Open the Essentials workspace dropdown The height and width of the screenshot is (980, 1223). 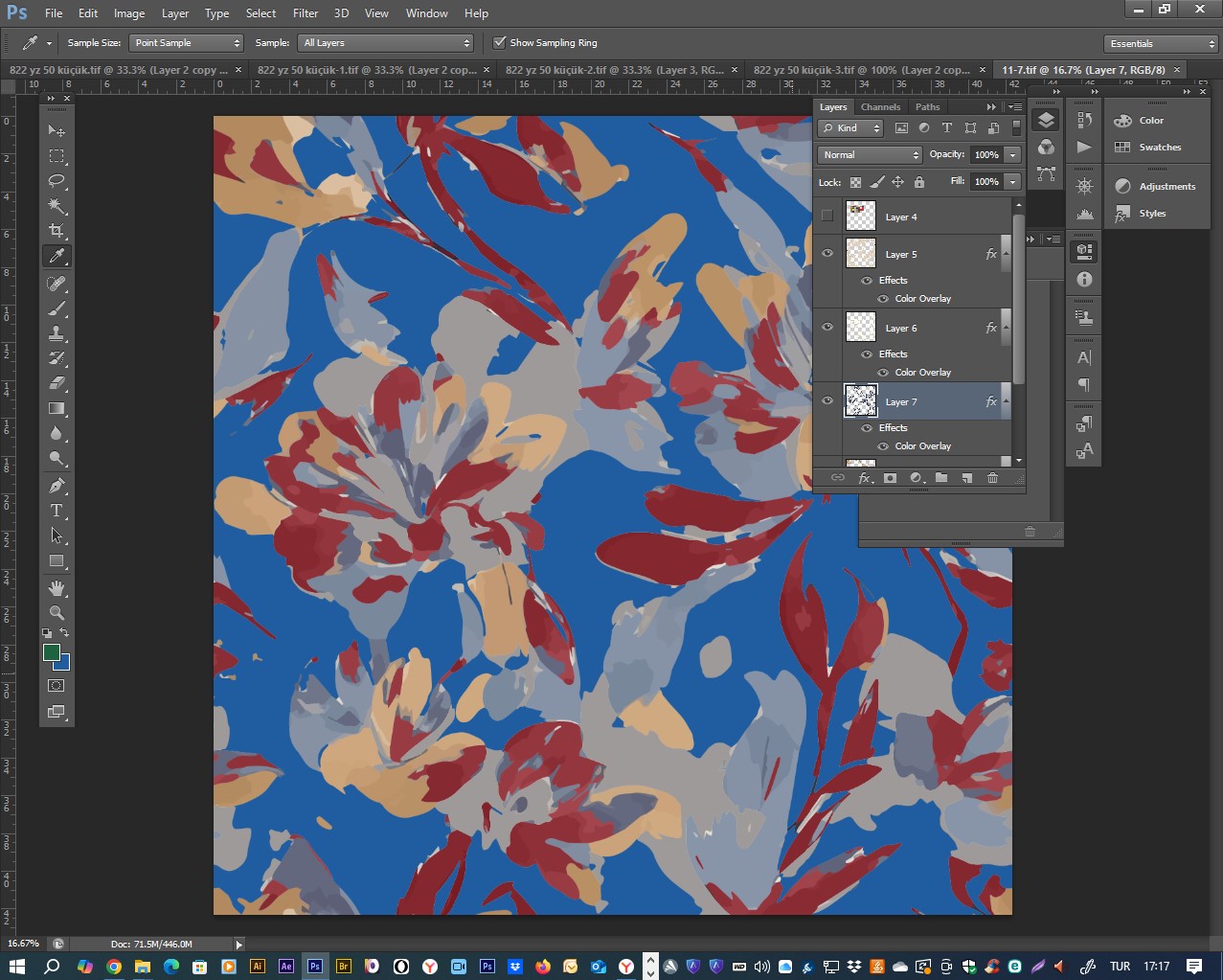coord(1160,44)
